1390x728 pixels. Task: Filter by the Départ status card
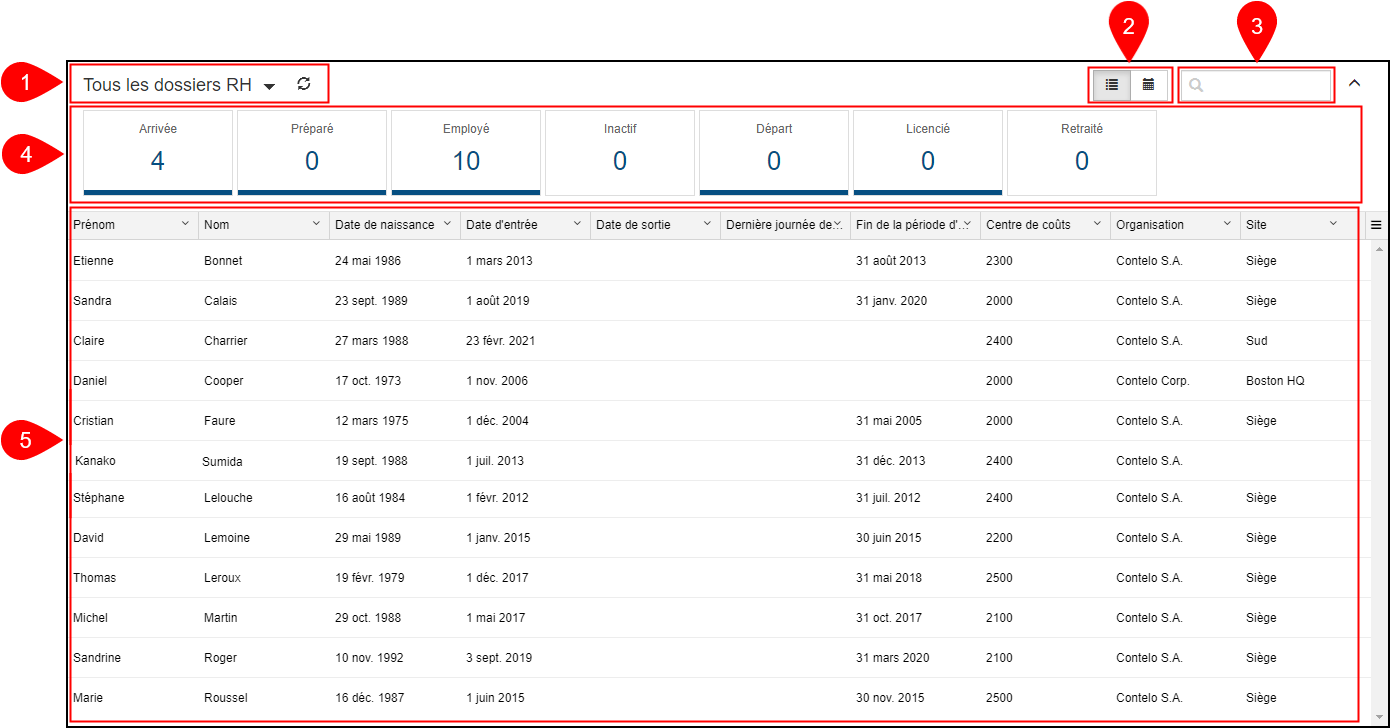click(x=774, y=152)
